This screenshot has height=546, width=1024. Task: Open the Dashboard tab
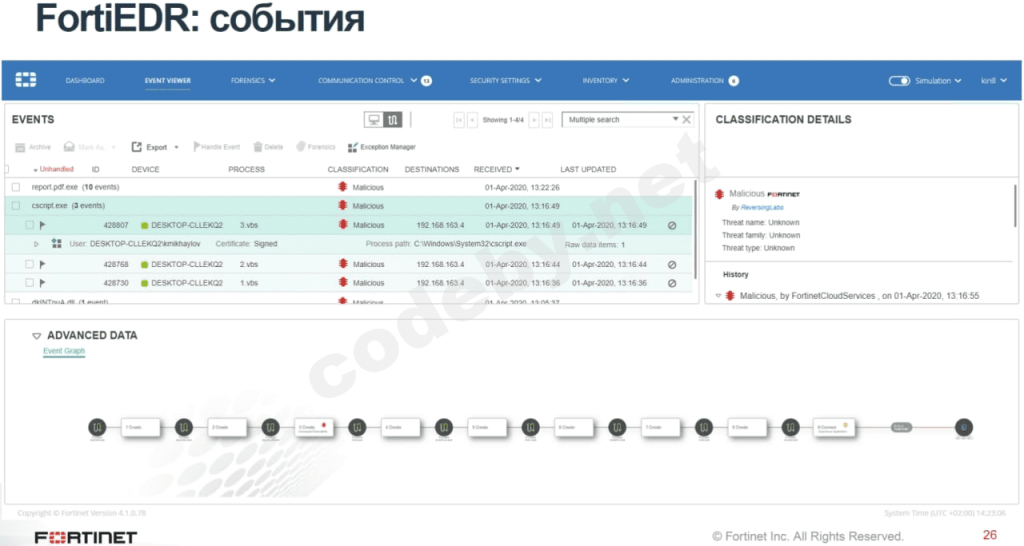click(x=85, y=80)
